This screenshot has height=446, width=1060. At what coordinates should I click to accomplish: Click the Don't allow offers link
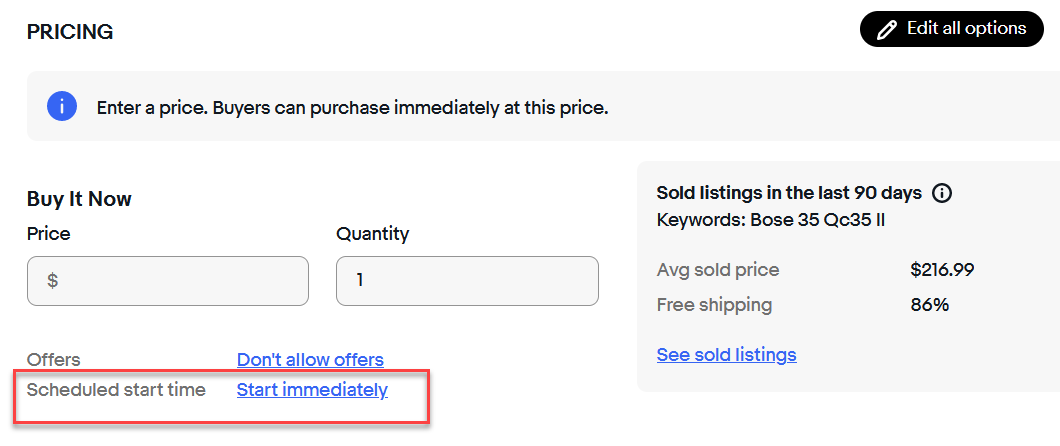[x=310, y=360]
